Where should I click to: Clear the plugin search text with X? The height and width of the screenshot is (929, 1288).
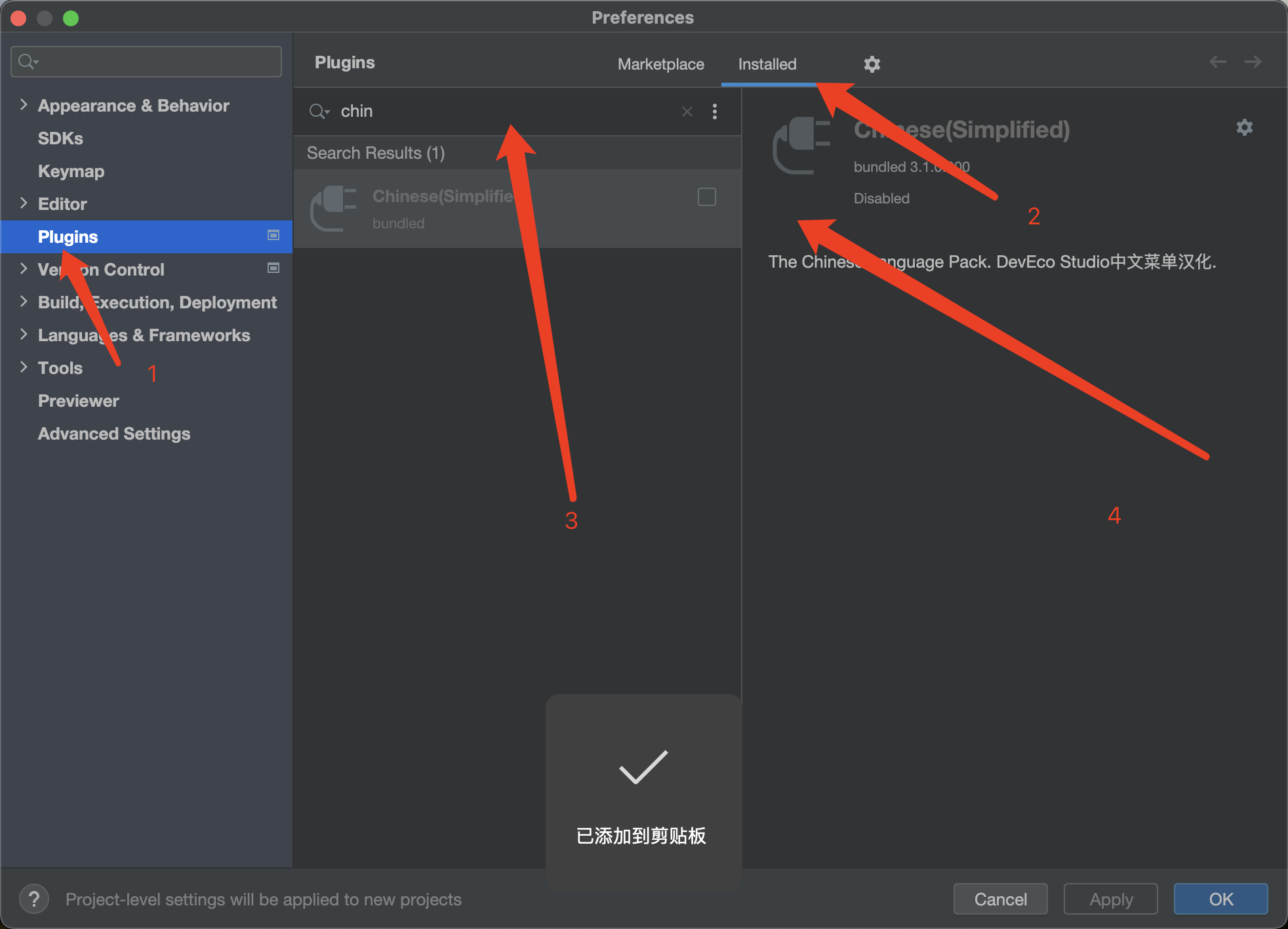click(687, 112)
